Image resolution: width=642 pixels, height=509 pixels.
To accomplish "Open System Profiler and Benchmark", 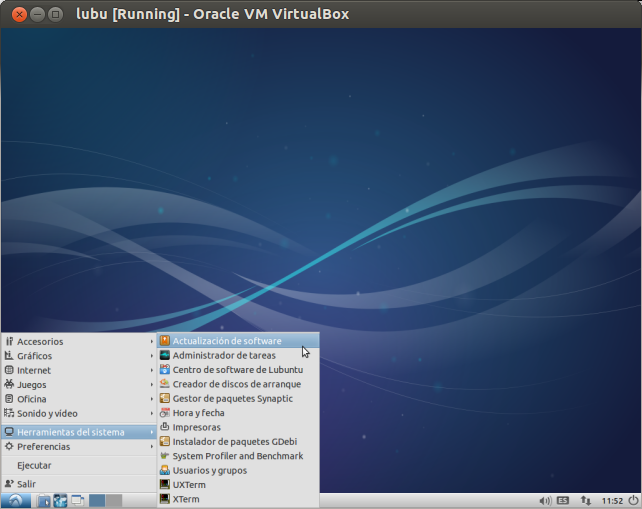I will click(x=238, y=456).
